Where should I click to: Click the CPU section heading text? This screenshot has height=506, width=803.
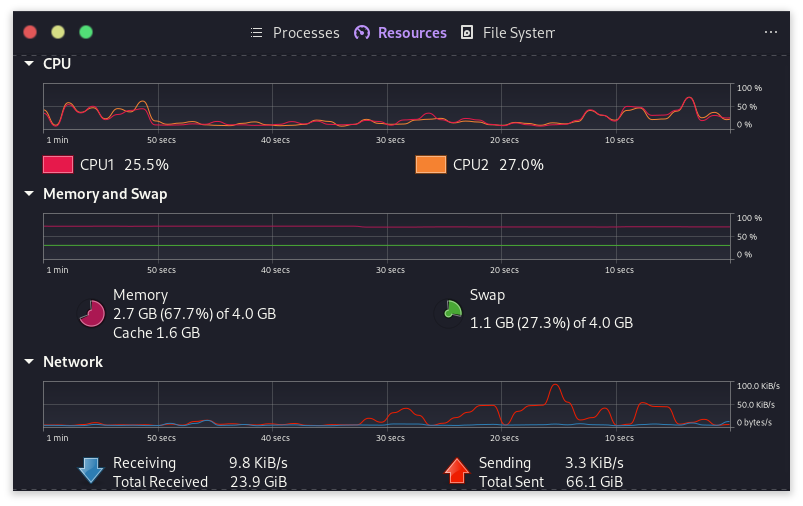point(57,64)
